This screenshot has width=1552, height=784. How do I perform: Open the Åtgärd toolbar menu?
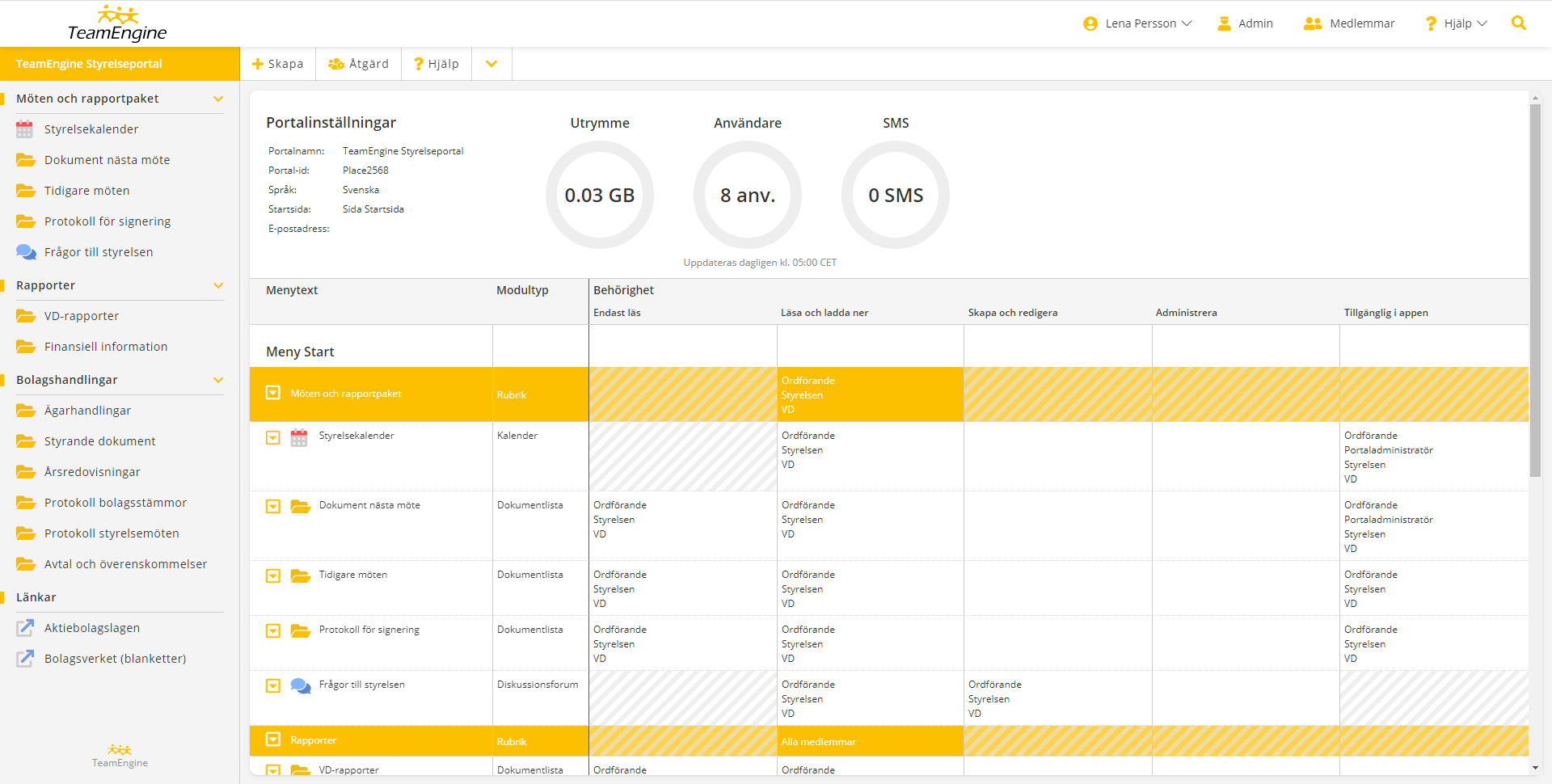pyautogui.click(x=358, y=64)
